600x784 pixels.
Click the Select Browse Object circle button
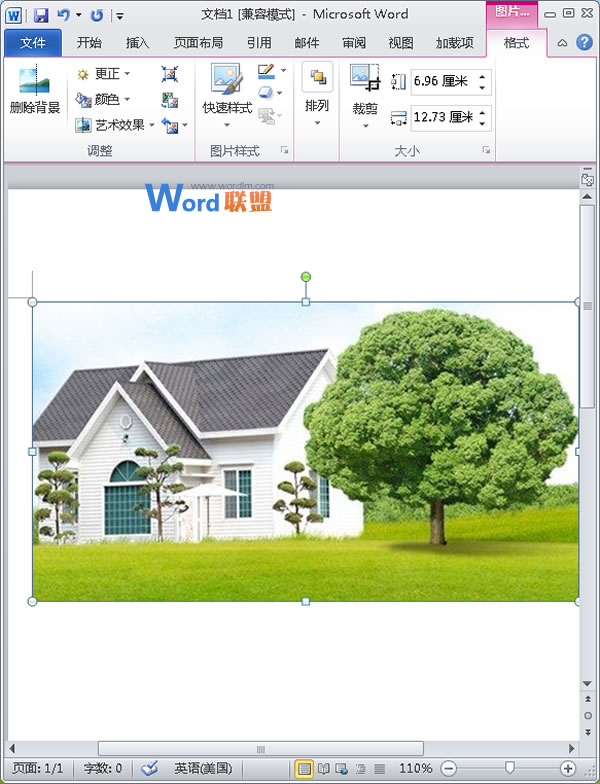point(588,716)
